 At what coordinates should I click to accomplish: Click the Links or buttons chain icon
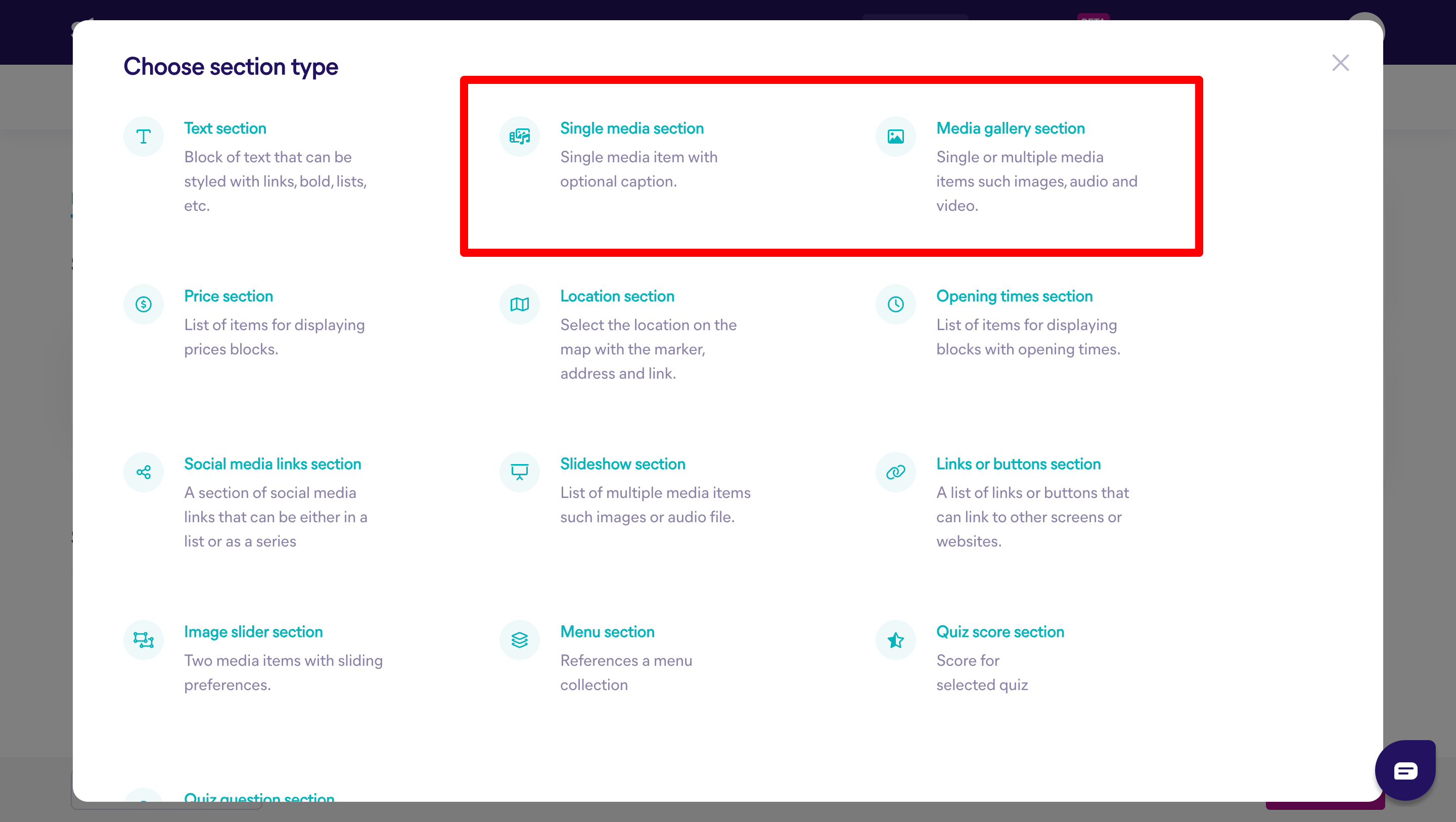tap(895, 472)
